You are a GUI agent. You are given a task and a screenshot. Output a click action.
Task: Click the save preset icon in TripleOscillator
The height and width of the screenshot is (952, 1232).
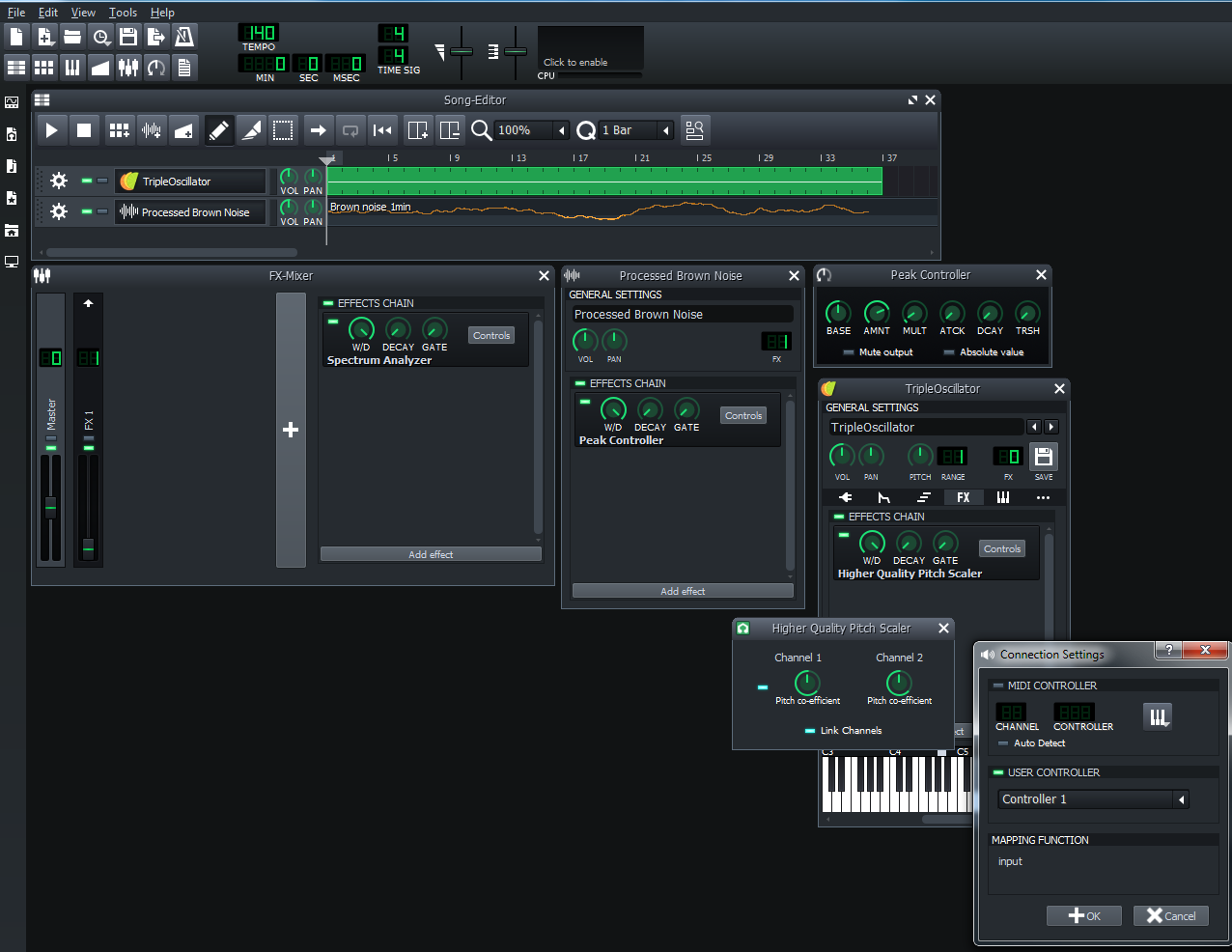(1043, 456)
